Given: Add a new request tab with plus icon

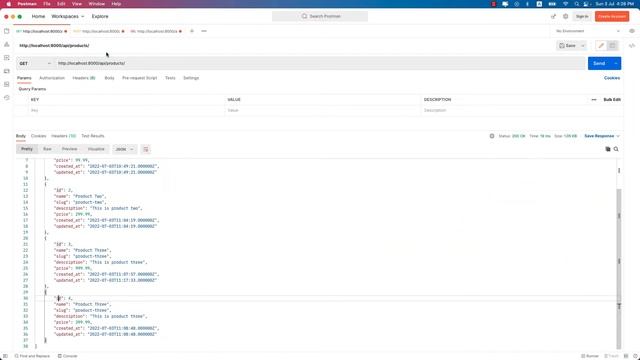Looking at the screenshot, I should 192,31.
